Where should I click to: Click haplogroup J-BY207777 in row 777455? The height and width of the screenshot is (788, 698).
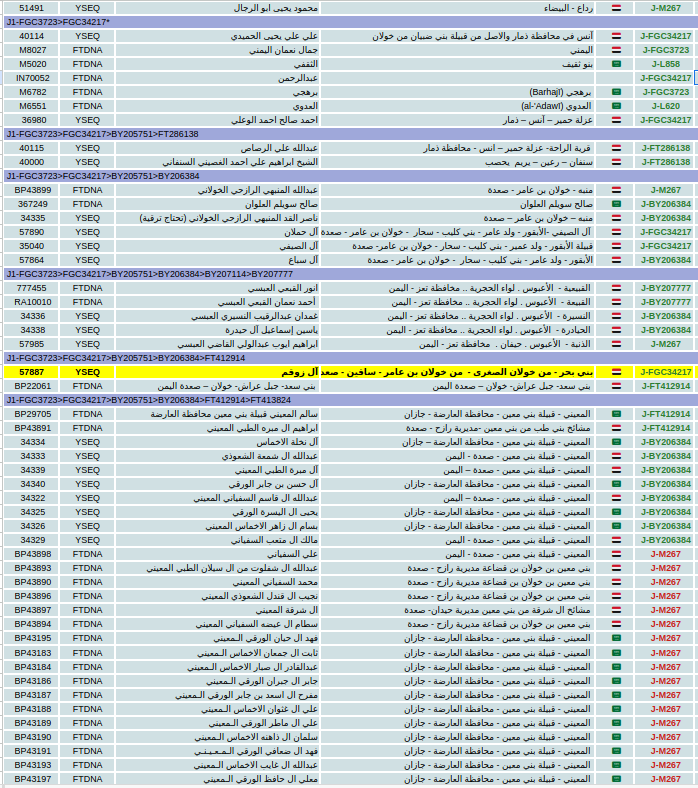click(x=665, y=288)
